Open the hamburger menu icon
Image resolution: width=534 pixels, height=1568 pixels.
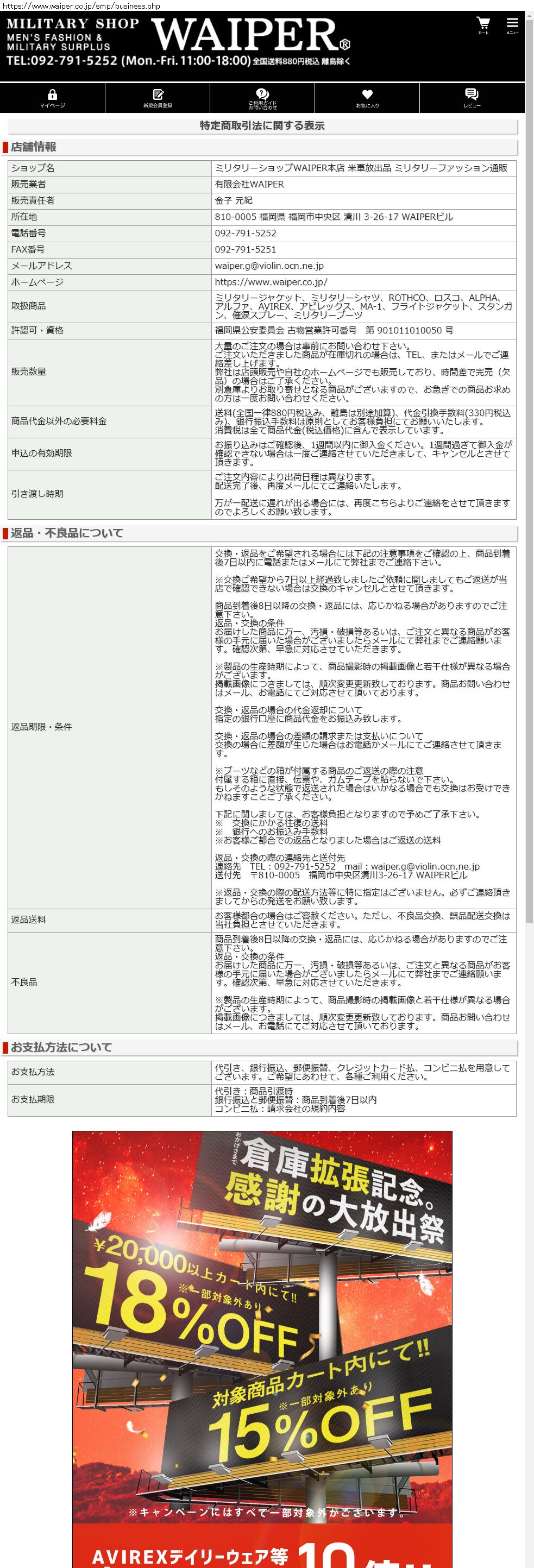[512, 25]
